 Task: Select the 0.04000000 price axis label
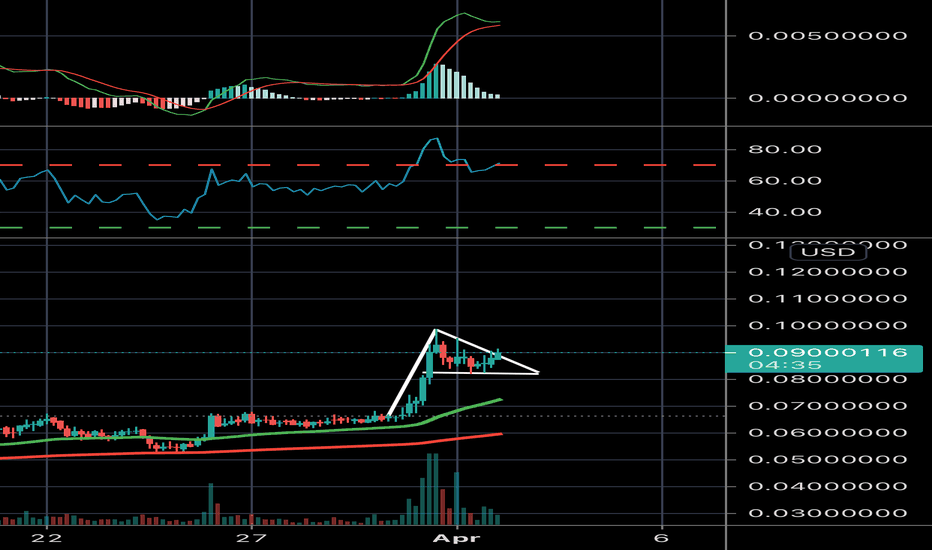click(827, 486)
